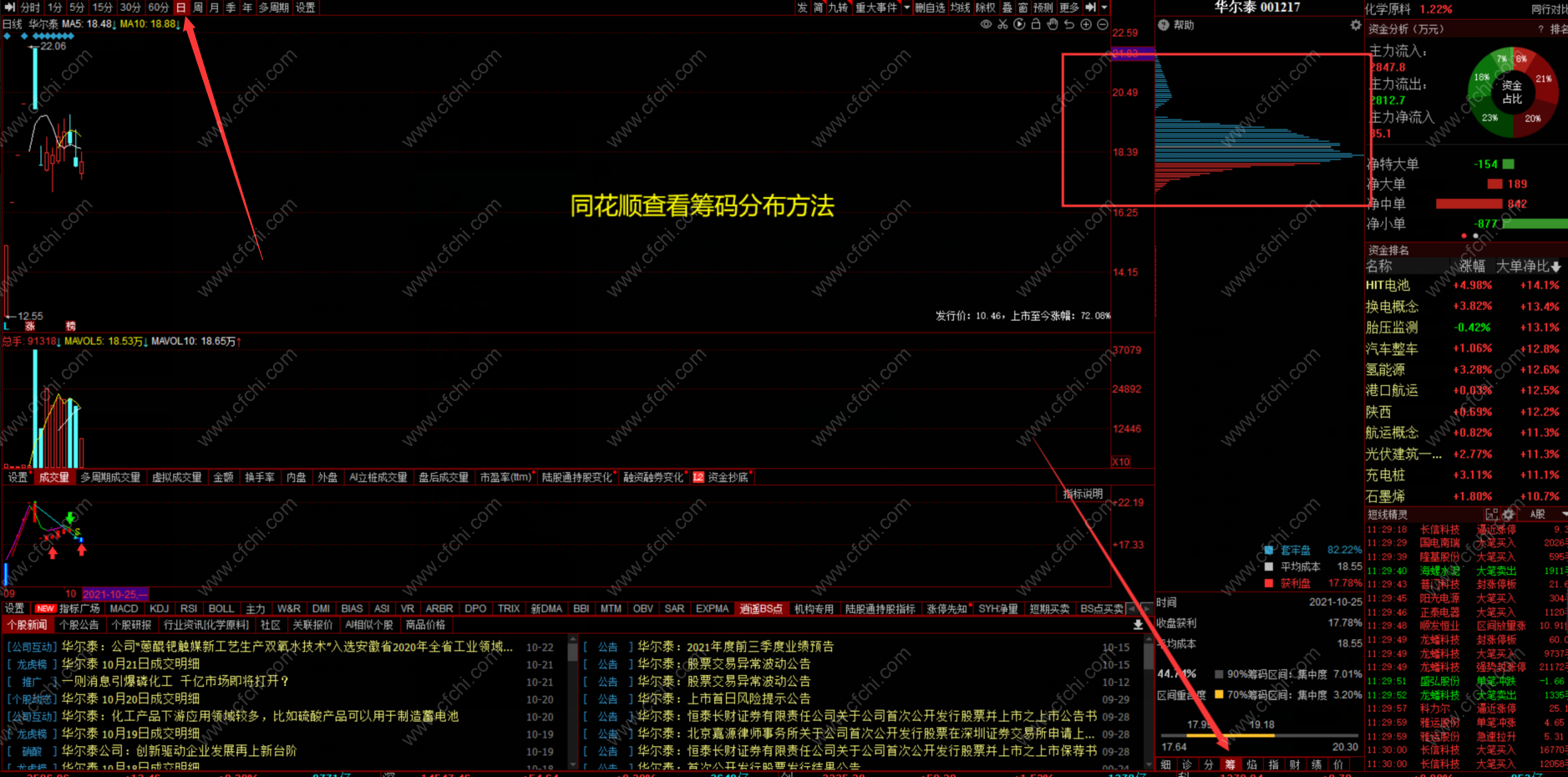The image size is (1568, 777).
Task: Click the collapse arrow icon left of 分时
Action: pos(10,8)
